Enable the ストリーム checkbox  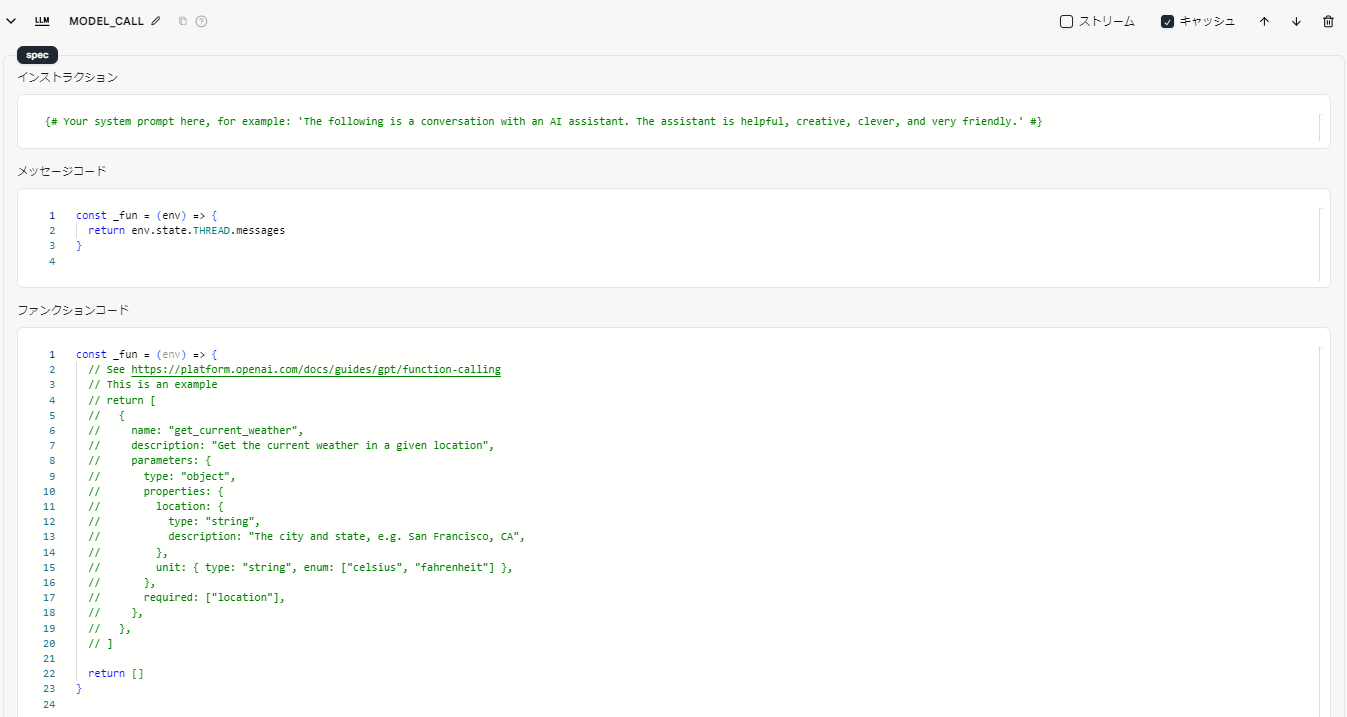1066,21
